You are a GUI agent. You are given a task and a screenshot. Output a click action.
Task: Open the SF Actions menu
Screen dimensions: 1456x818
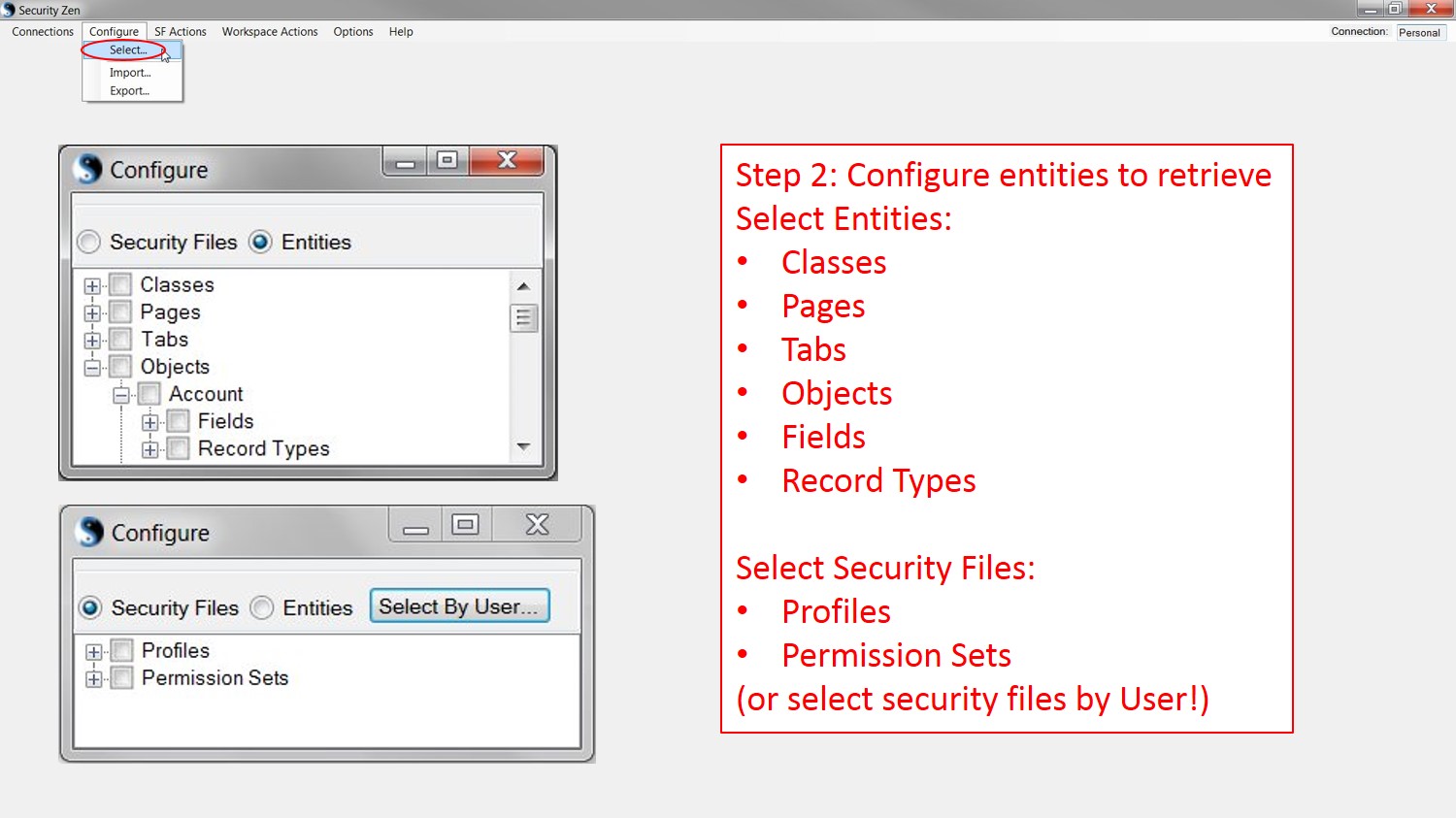[180, 31]
